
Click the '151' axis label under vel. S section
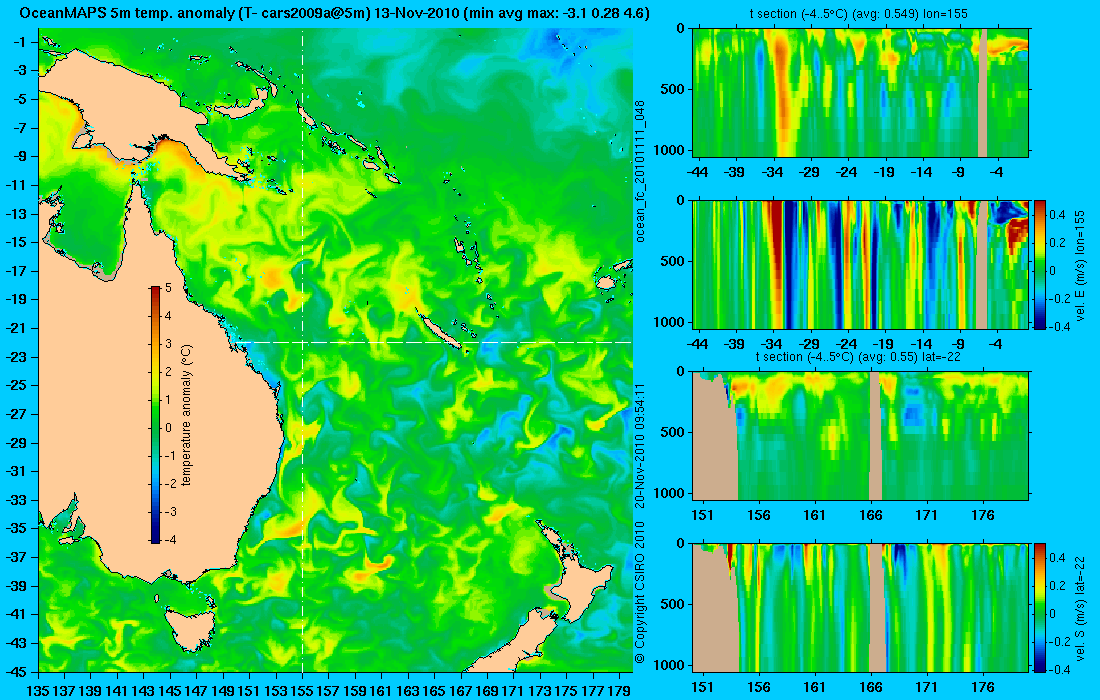[x=702, y=687]
